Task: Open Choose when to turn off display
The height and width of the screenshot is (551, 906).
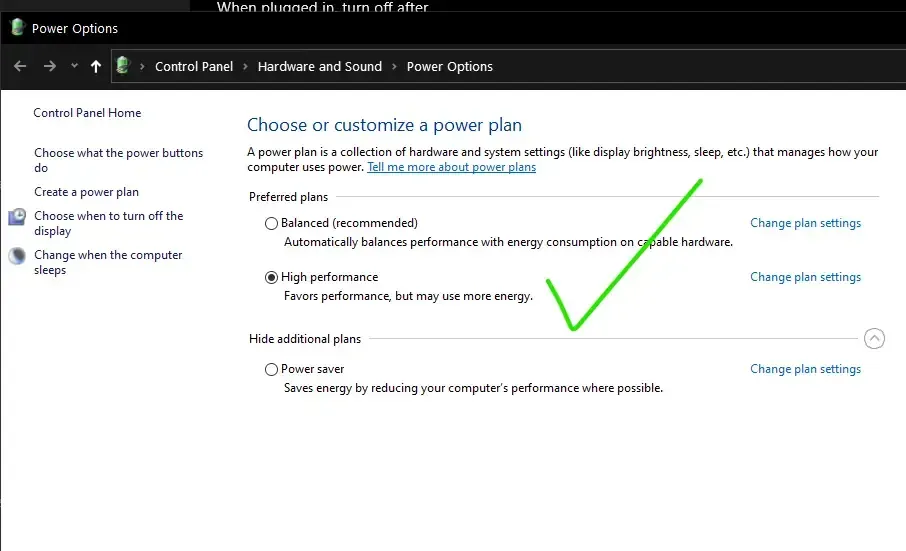Action: (109, 223)
